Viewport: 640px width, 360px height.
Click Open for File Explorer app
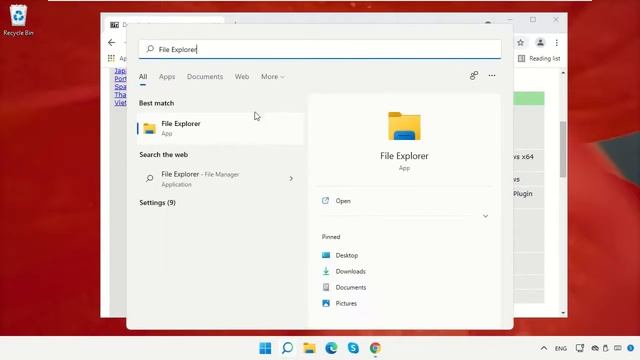coord(343,201)
